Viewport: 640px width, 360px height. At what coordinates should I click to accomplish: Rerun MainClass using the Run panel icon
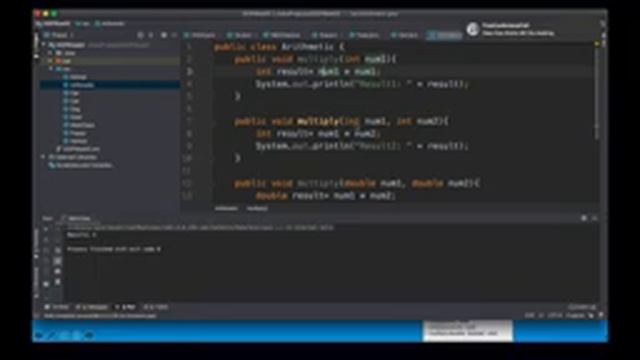[x=46, y=229]
